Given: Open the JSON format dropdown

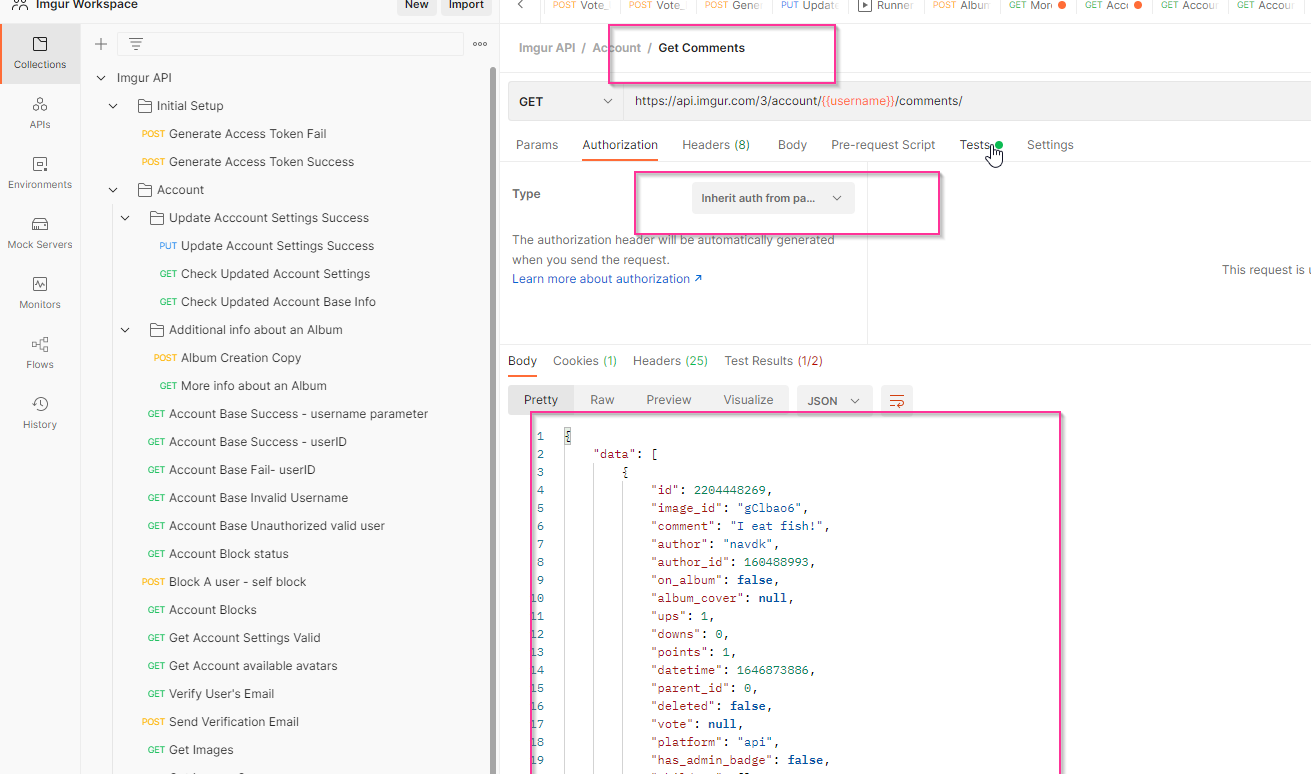Looking at the screenshot, I should [834, 400].
